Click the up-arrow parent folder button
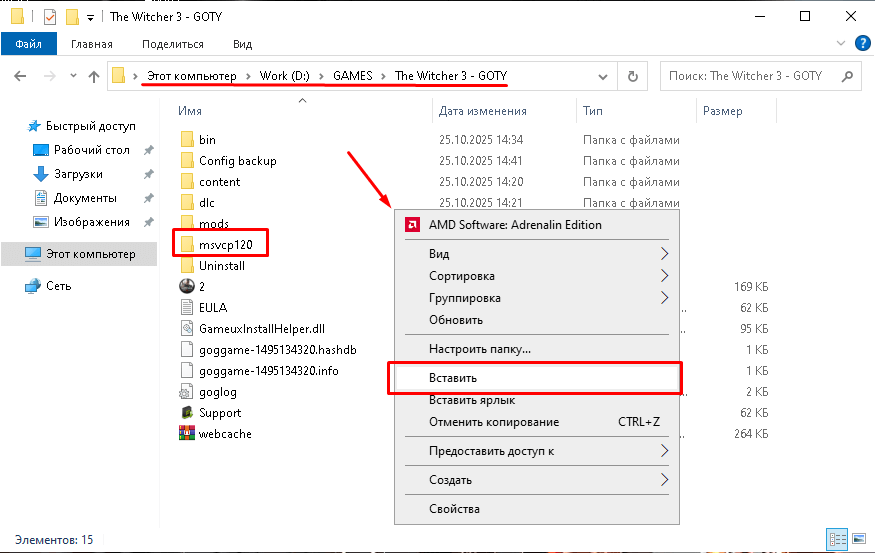The width and height of the screenshot is (875, 553). [94, 76]
